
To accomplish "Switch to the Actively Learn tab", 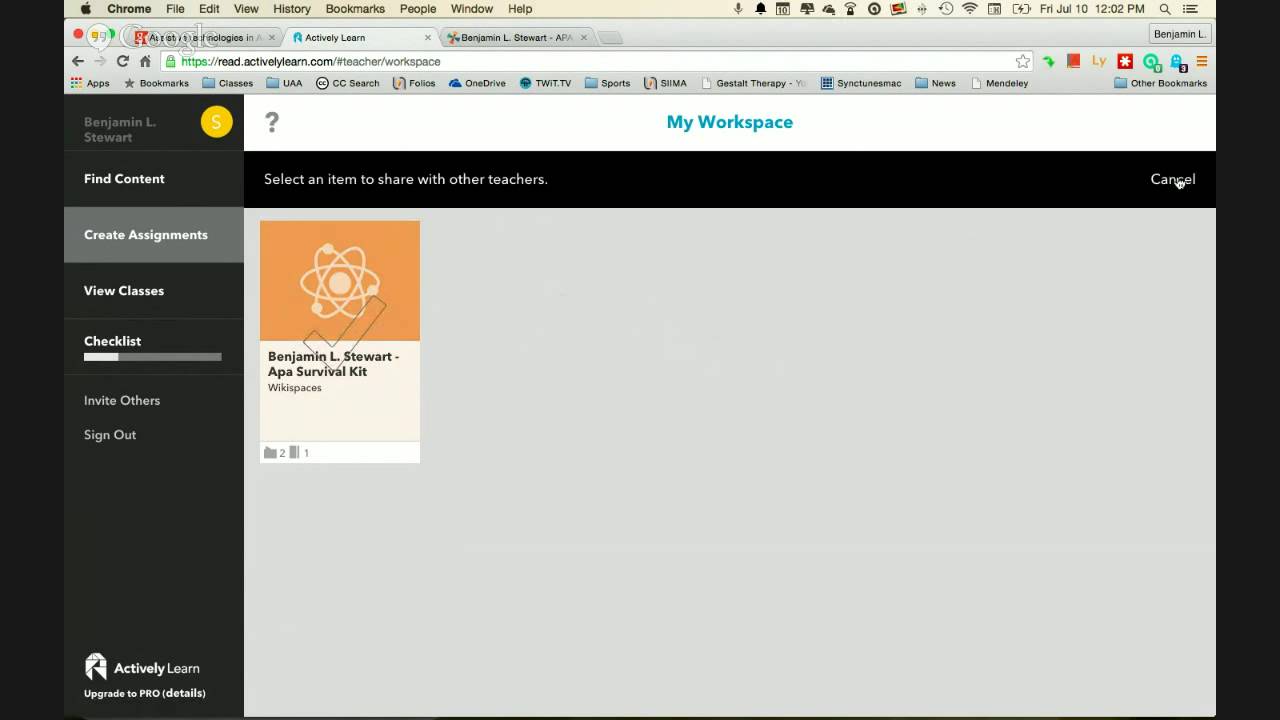I will (360, 37).
